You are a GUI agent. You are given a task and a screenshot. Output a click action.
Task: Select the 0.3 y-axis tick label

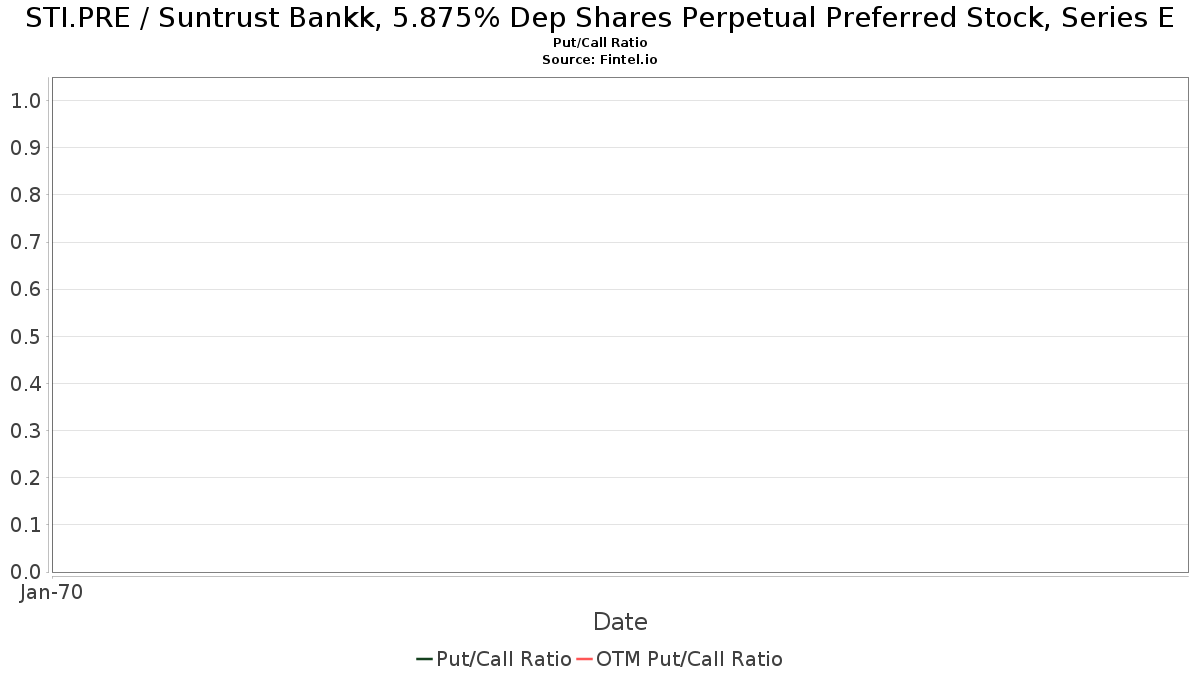25,431
